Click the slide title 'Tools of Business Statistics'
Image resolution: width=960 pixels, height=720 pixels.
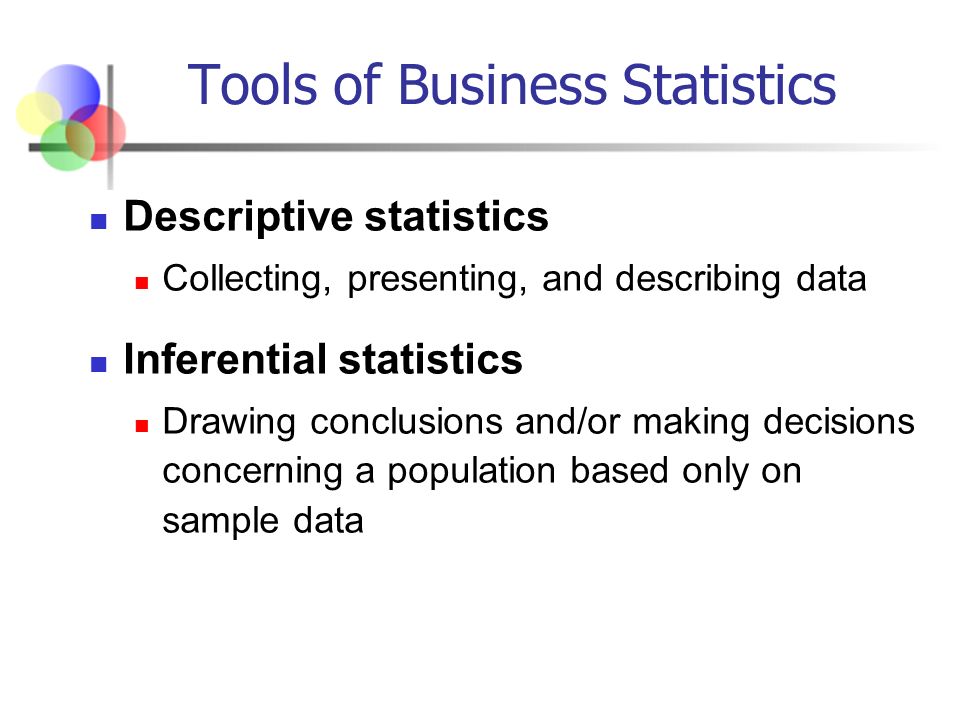click(511, 84)
